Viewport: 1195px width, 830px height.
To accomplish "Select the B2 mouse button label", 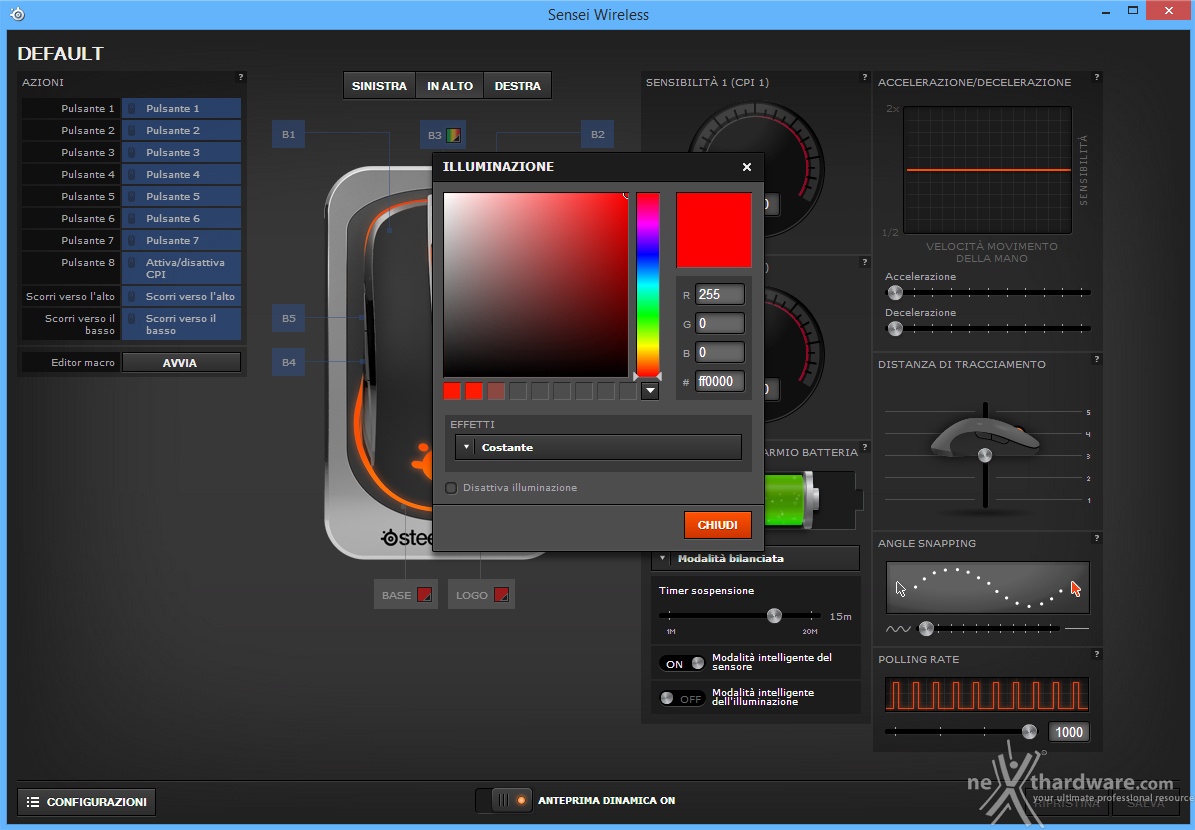I will [598, 135].
